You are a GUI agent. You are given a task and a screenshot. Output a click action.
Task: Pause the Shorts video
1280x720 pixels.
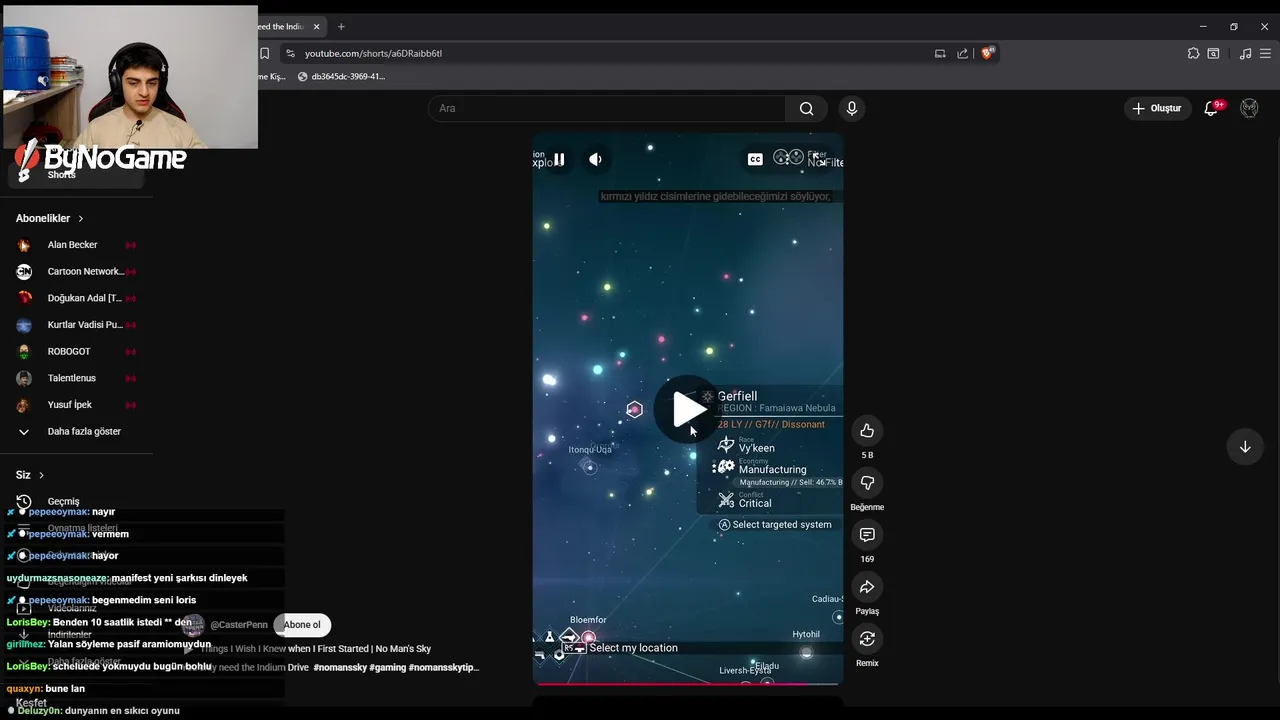coord(559,159)
